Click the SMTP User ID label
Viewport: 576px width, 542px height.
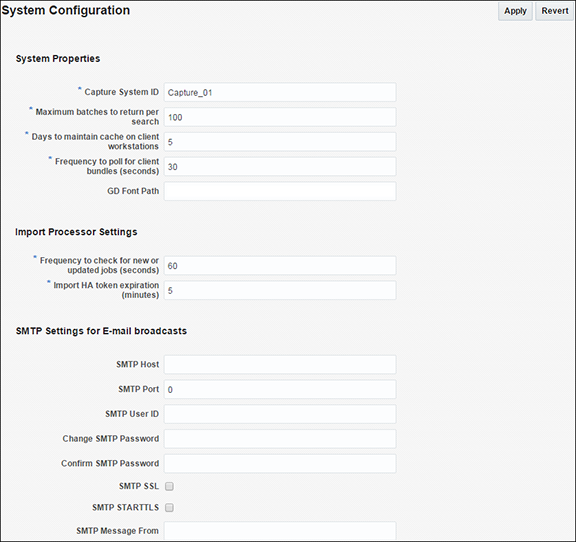coord(132,414)
